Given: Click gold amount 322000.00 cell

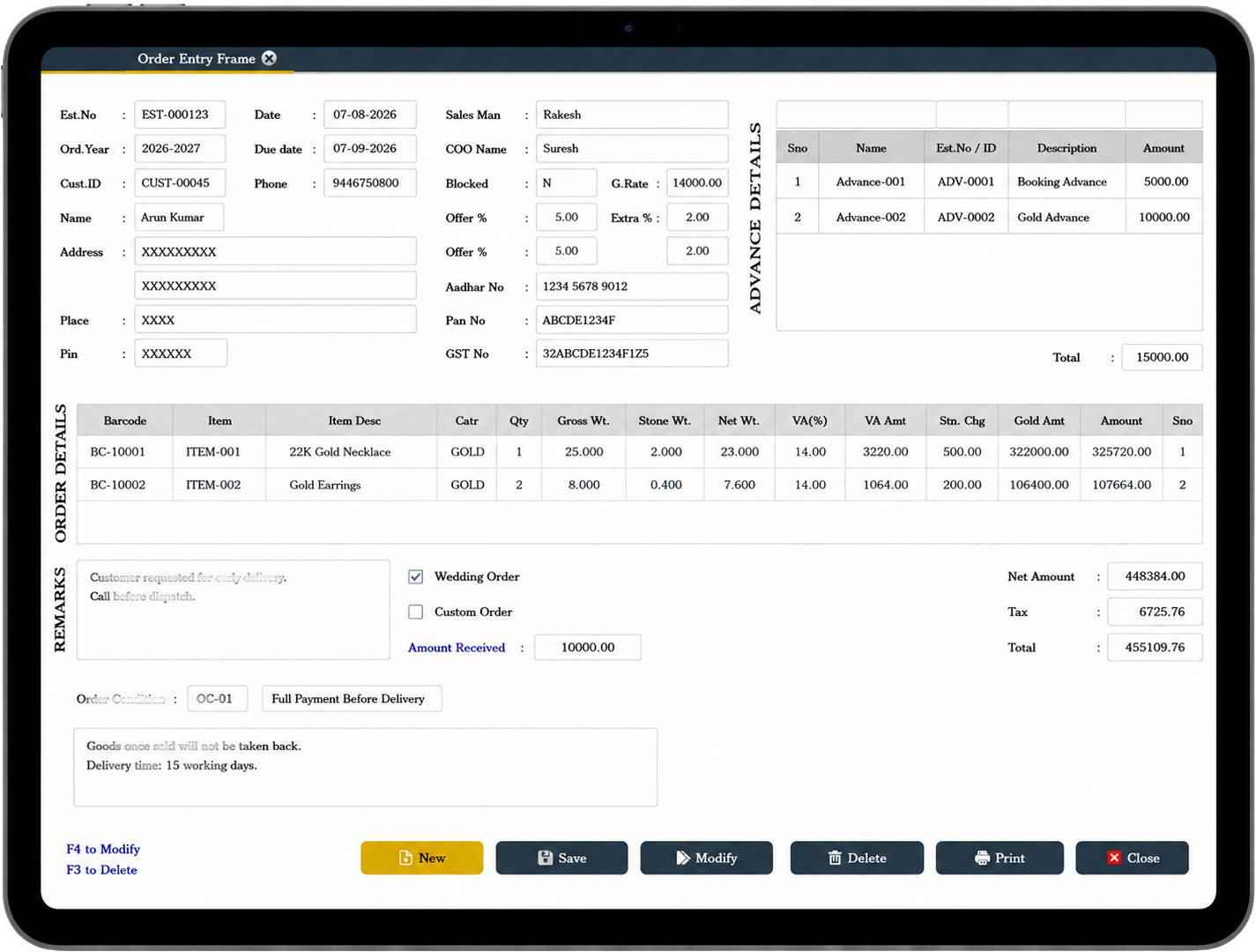Looking at the screenshot, I should pos(1039,452).
